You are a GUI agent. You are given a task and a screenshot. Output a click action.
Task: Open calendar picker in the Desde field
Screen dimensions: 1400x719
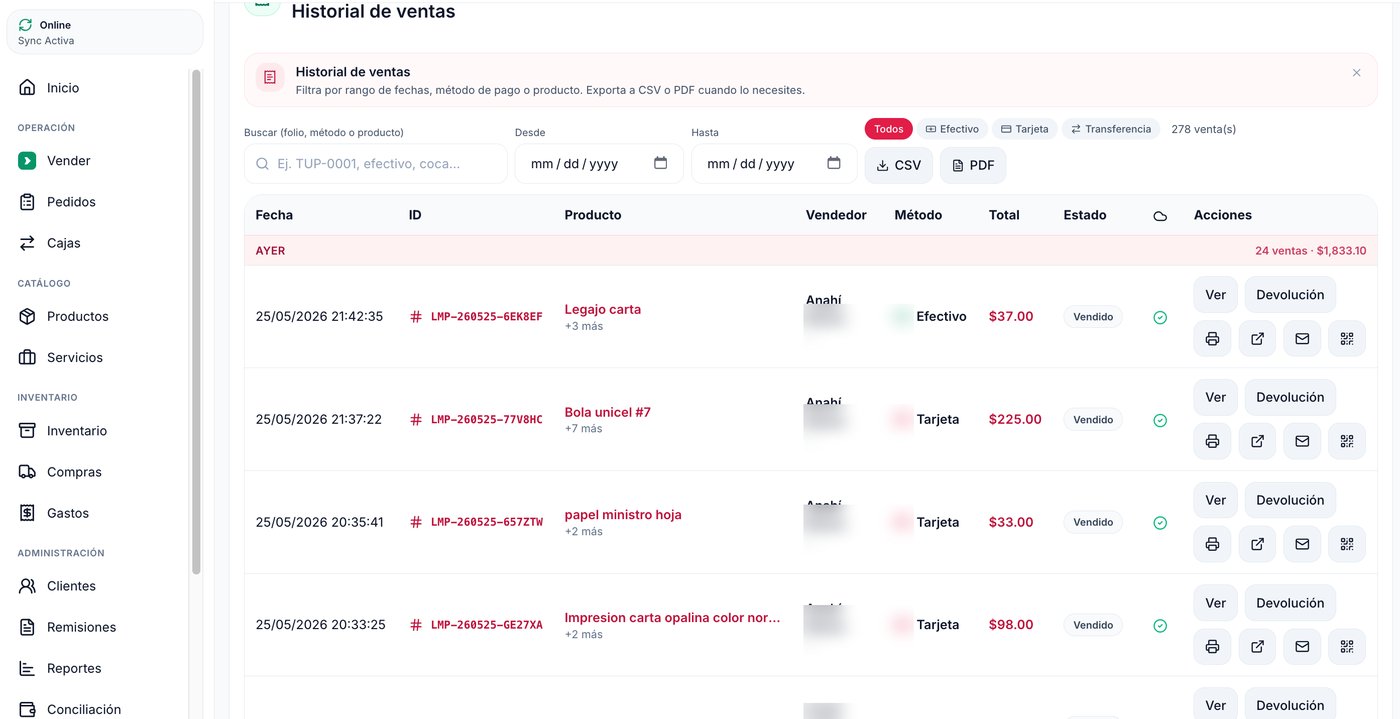(x=660, y=163)
